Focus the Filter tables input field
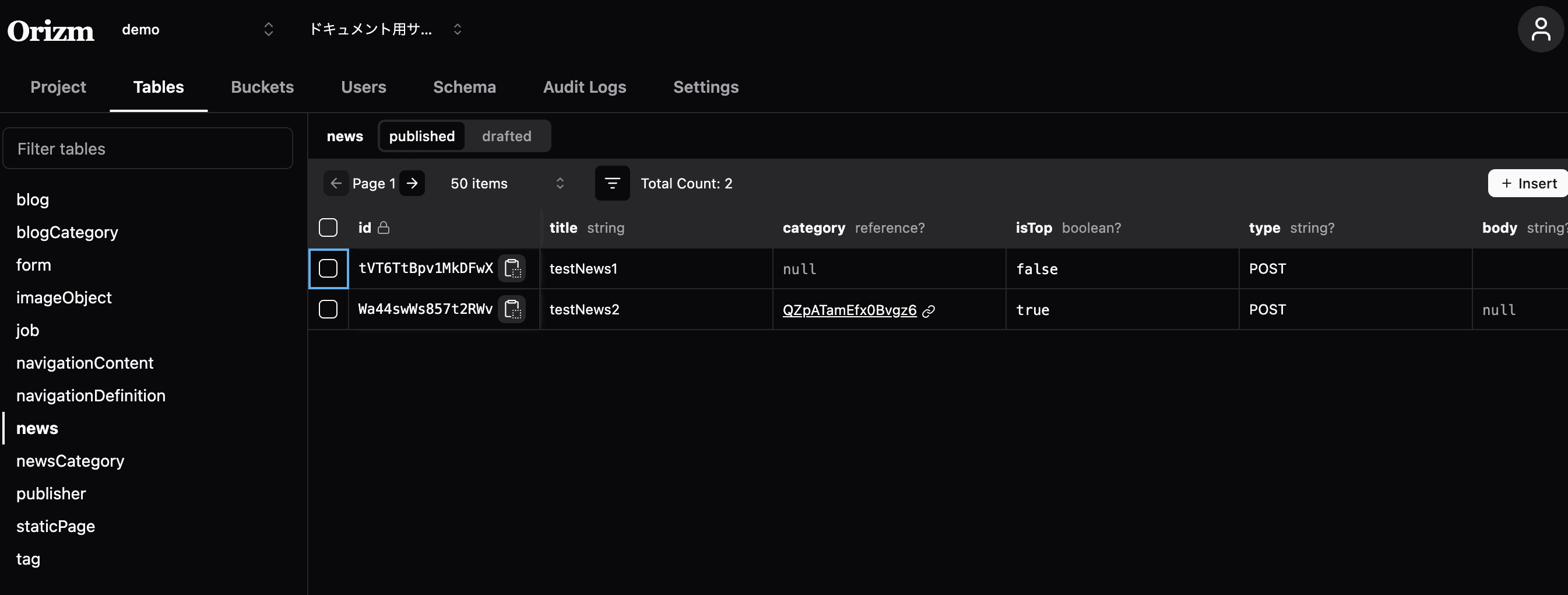Screen dimensions: 1568x595 pos(148,149)
